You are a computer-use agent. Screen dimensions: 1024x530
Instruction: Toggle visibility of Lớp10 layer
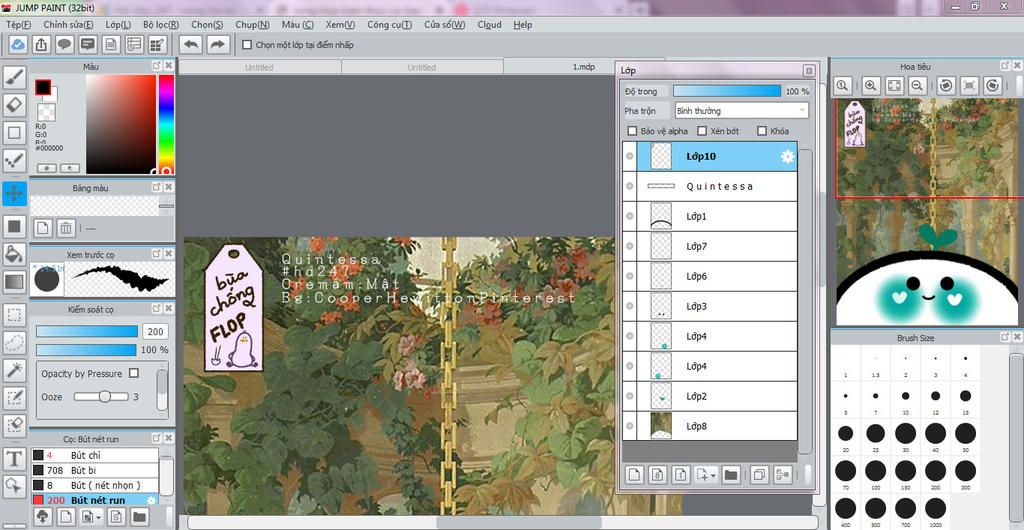[x=630, y=157]
